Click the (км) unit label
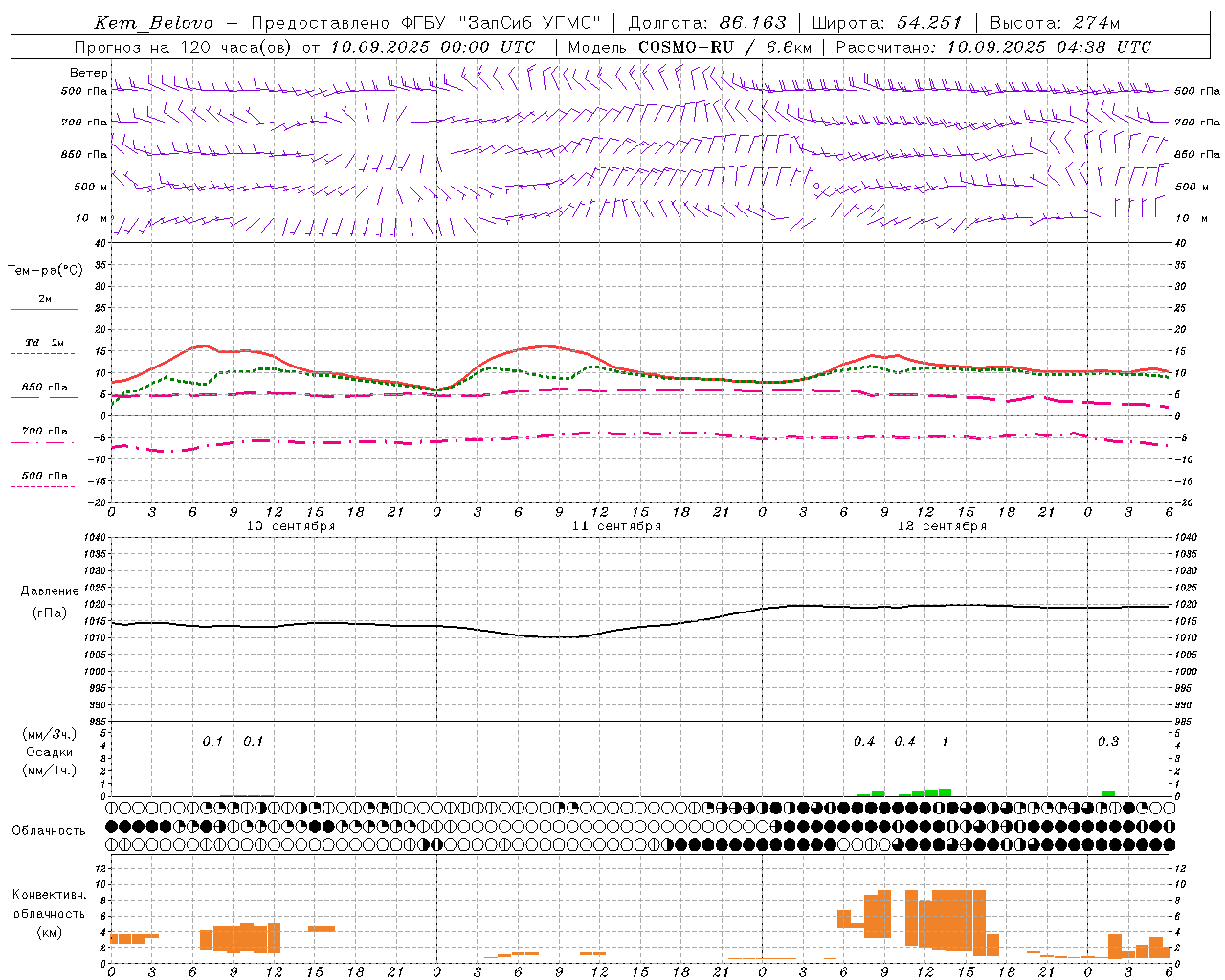 pos(49,932)
